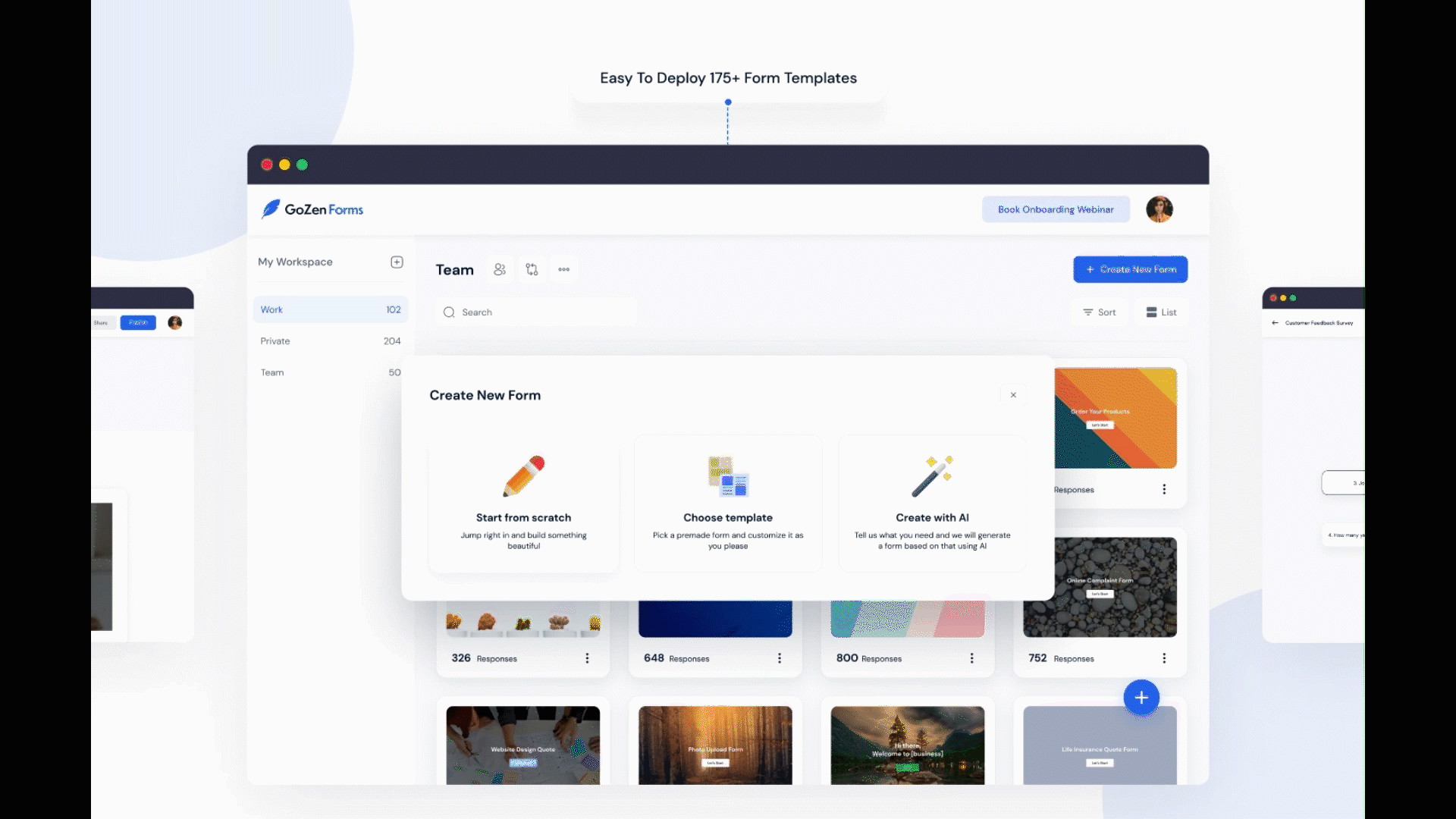1456x819 pixels.
Task: Click the 752 Responses label
Action: coord(1061,658)
